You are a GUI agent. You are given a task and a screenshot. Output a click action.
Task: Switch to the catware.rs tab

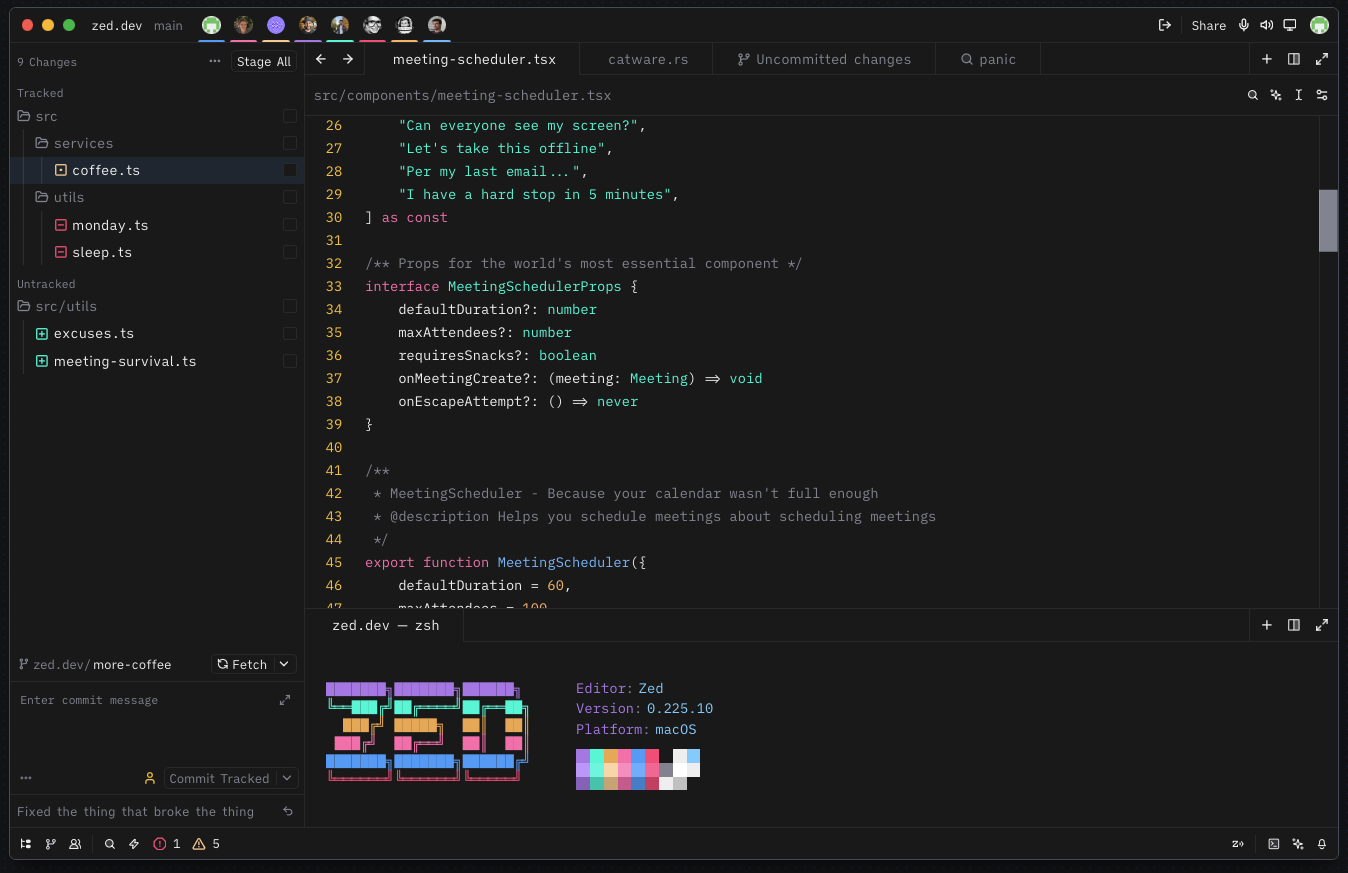(648, 59)
